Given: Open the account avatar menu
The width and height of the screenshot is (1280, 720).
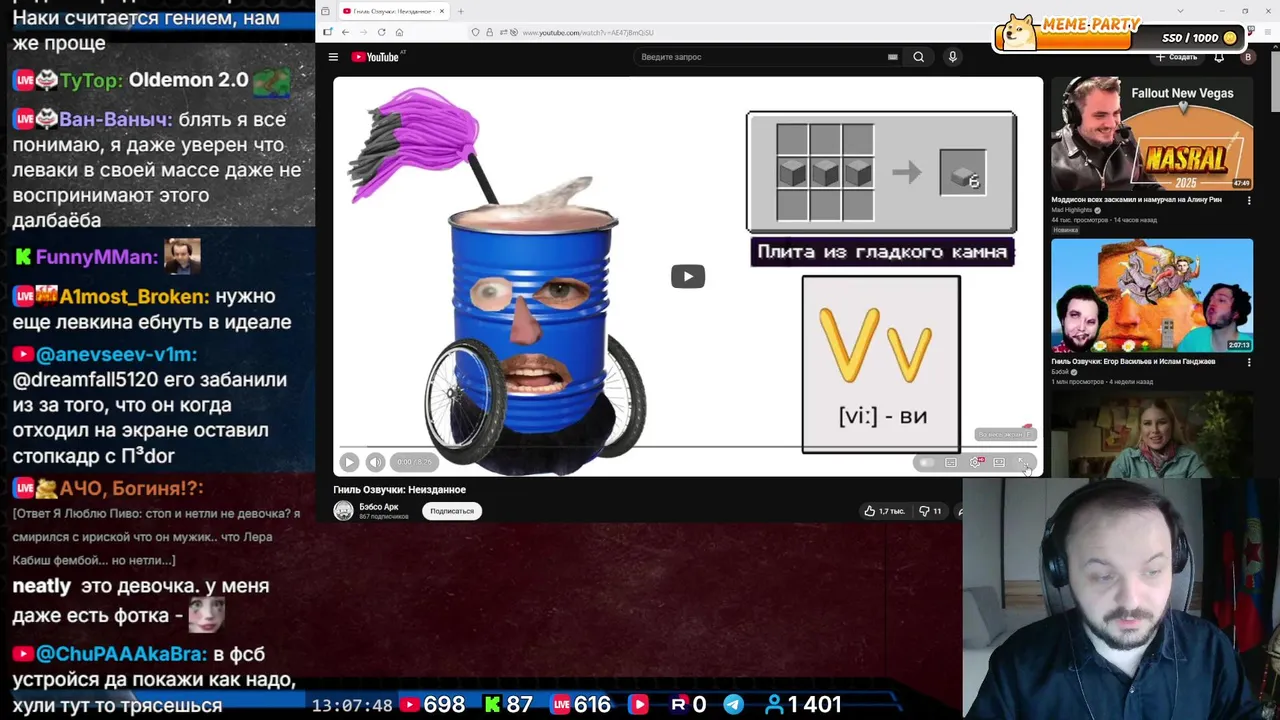Looking at the screenshot, I should pos(1247,57).
